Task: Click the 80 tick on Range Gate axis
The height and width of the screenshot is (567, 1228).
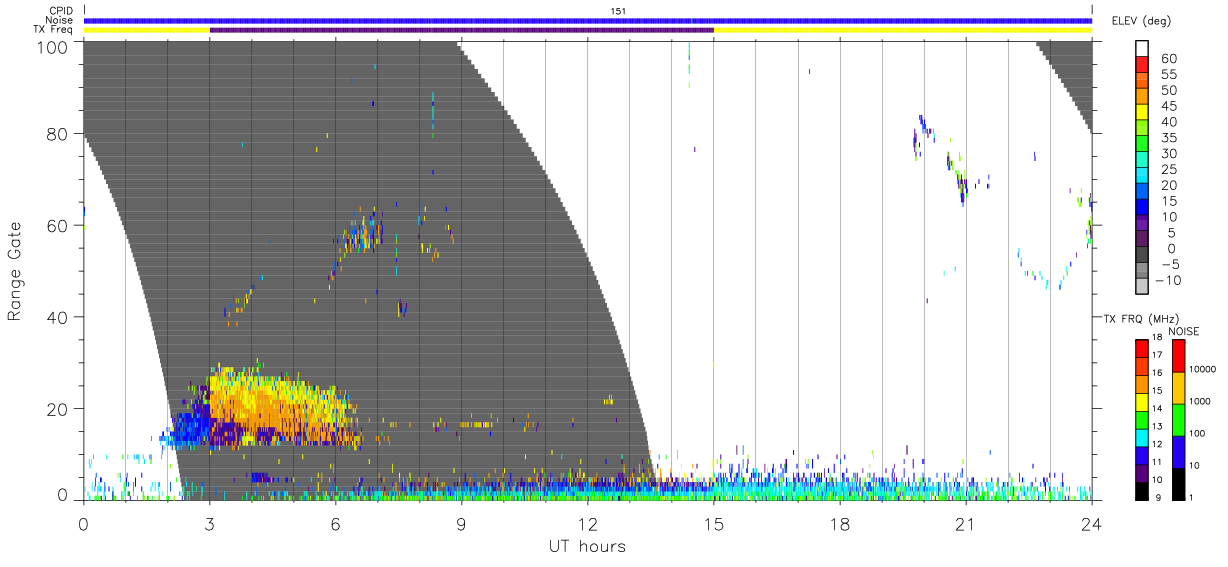Action: click(x=56, y=134)
